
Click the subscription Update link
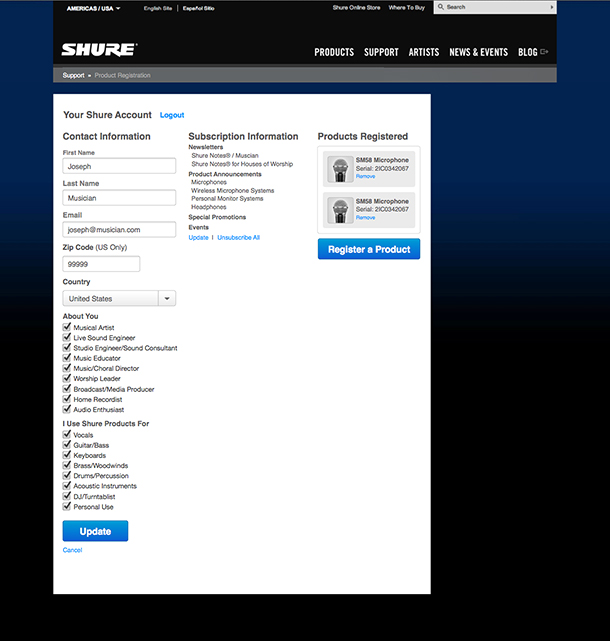click(198, 238)
